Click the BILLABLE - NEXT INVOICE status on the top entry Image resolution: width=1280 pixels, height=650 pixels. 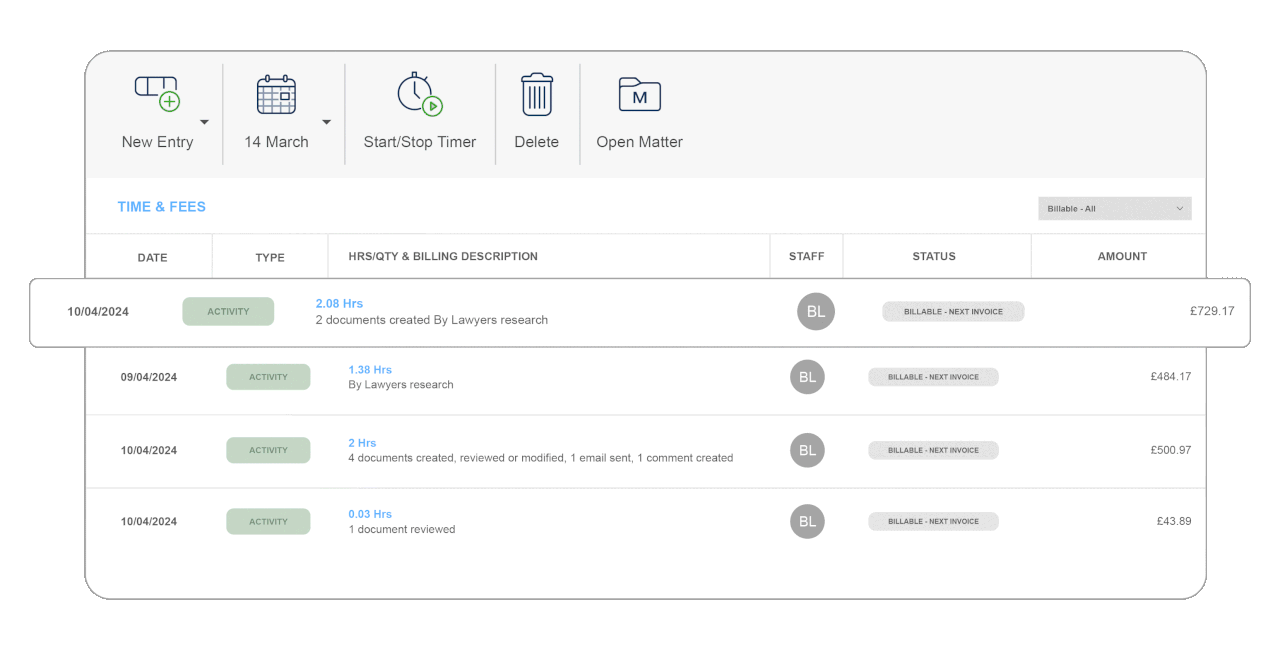coord(953,311)
